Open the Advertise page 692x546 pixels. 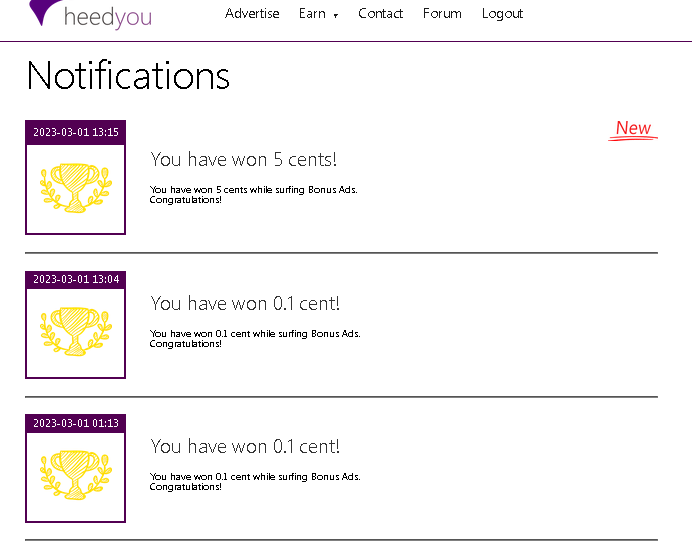252,14
